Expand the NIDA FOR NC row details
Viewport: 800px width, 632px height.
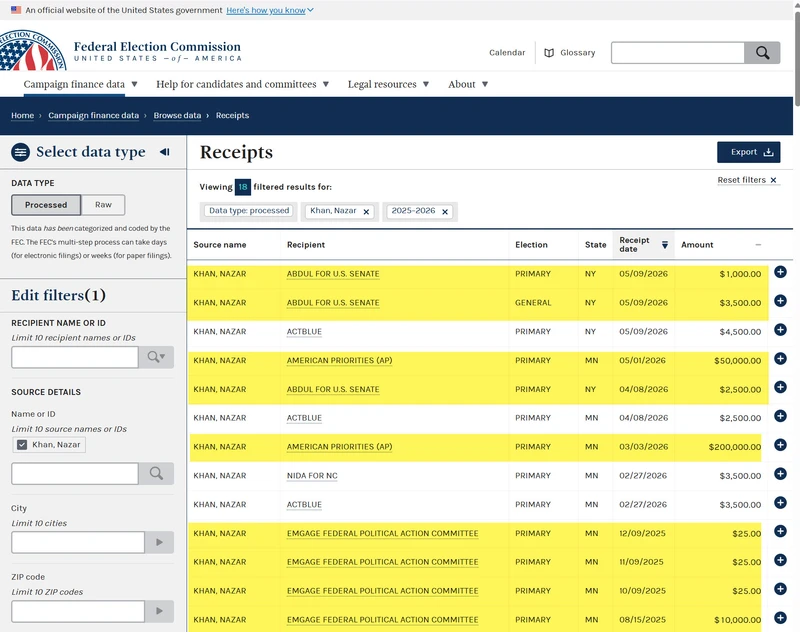[780, 474]
